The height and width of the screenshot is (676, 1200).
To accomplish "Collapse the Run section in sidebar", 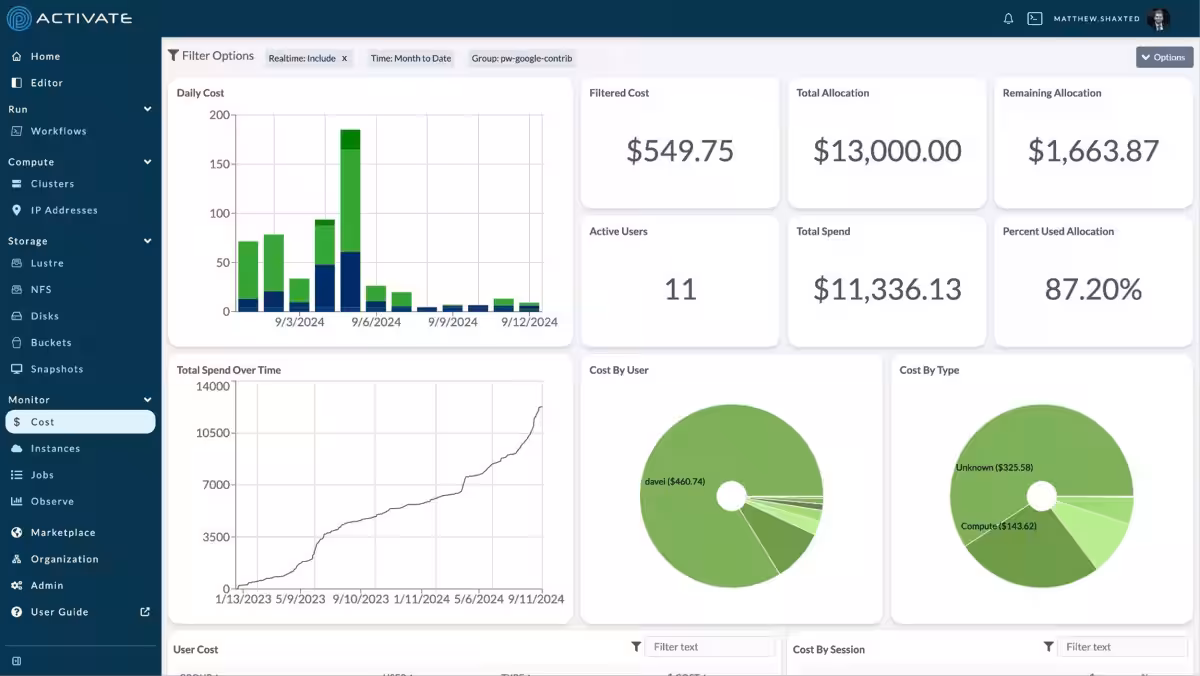I will 147,109.
